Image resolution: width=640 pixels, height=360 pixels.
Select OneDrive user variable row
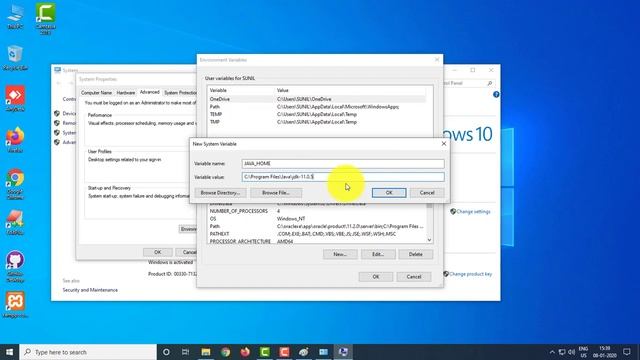coord(317,99)
